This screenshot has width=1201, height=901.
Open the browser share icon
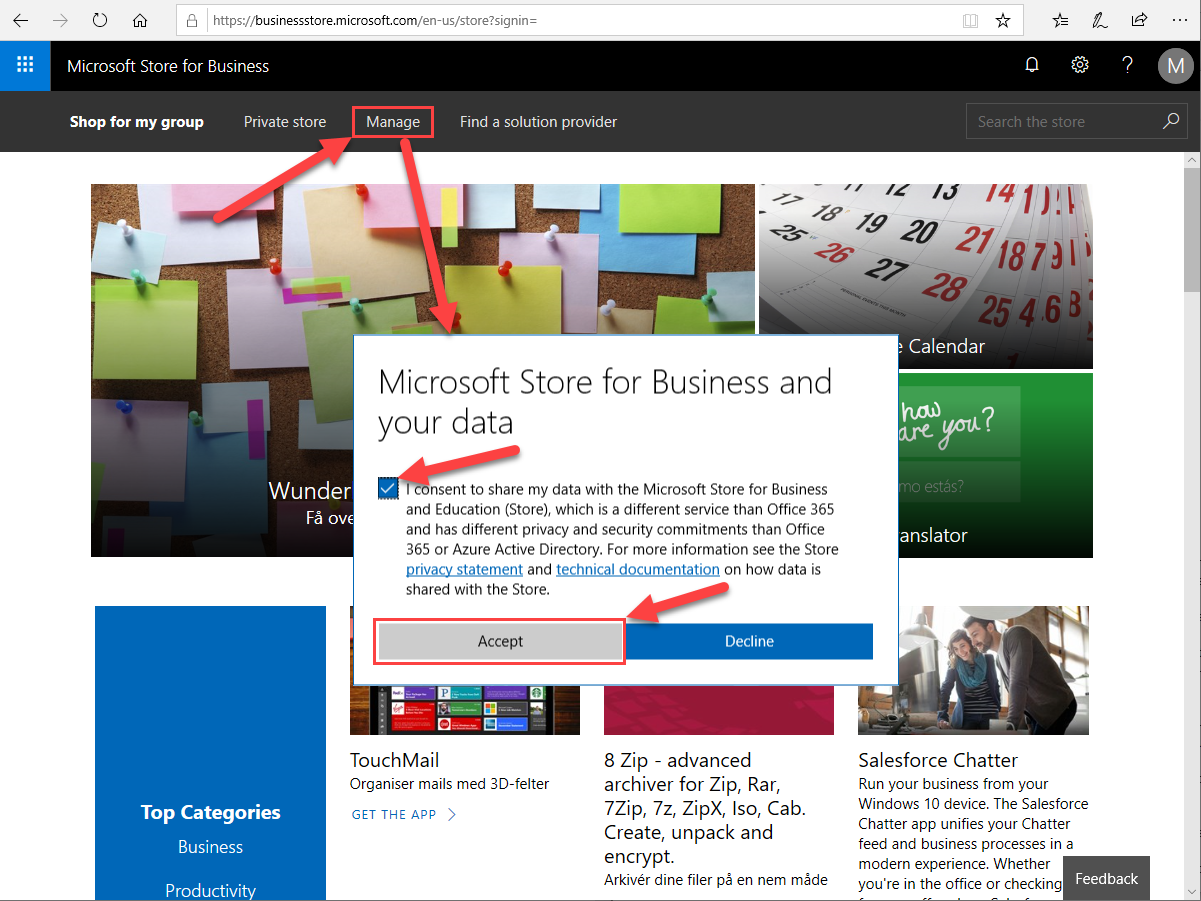(x=1138, y=19)
